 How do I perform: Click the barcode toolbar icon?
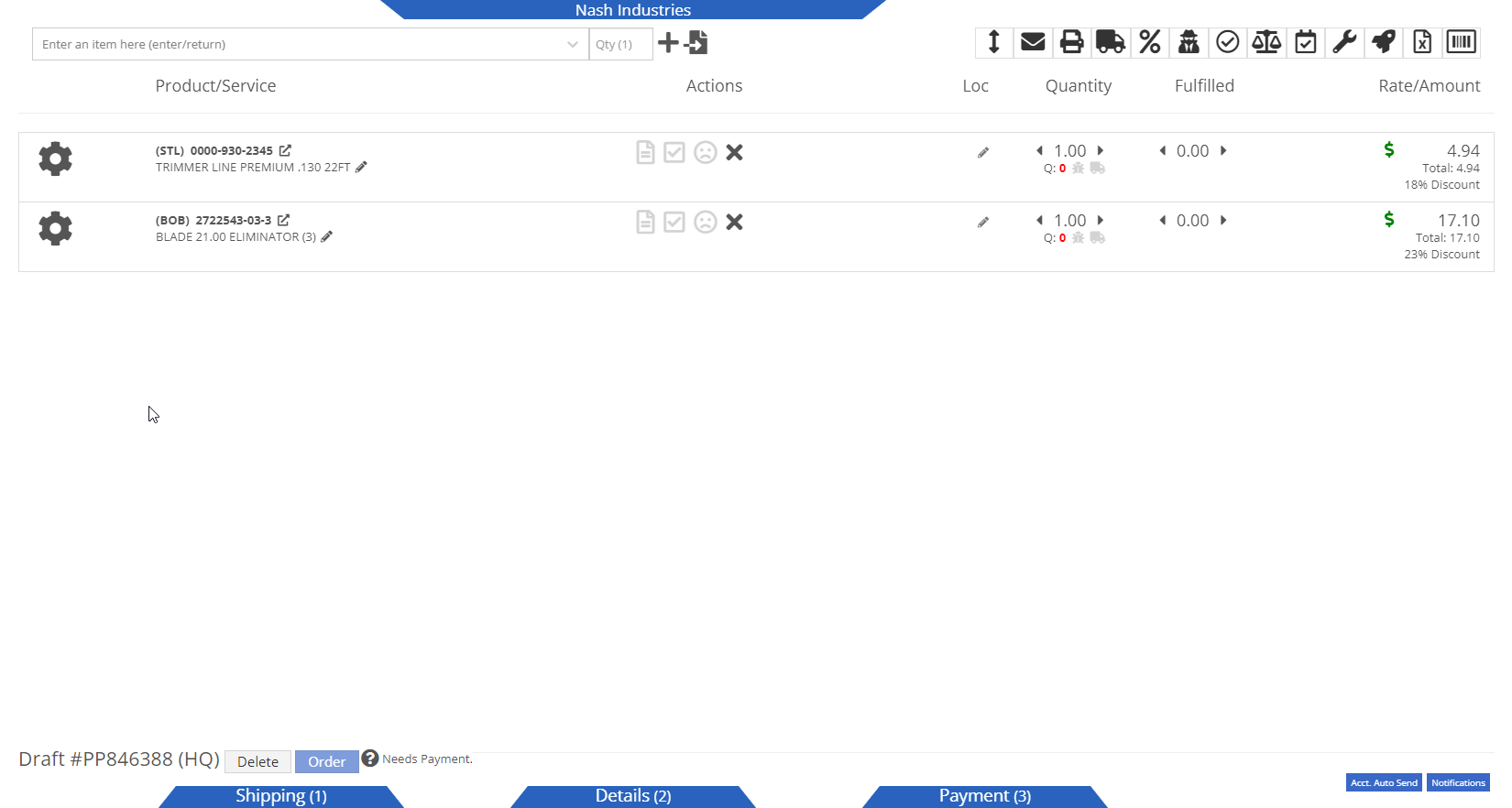pos(1462,42)
